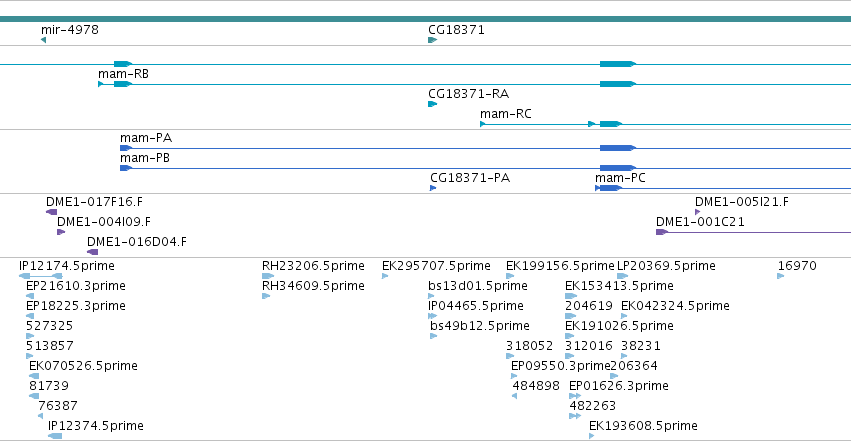This screenshot has height=441, width=851.
Task: Select the RH34609.5prime EST
Action: (x=266, y=296)
